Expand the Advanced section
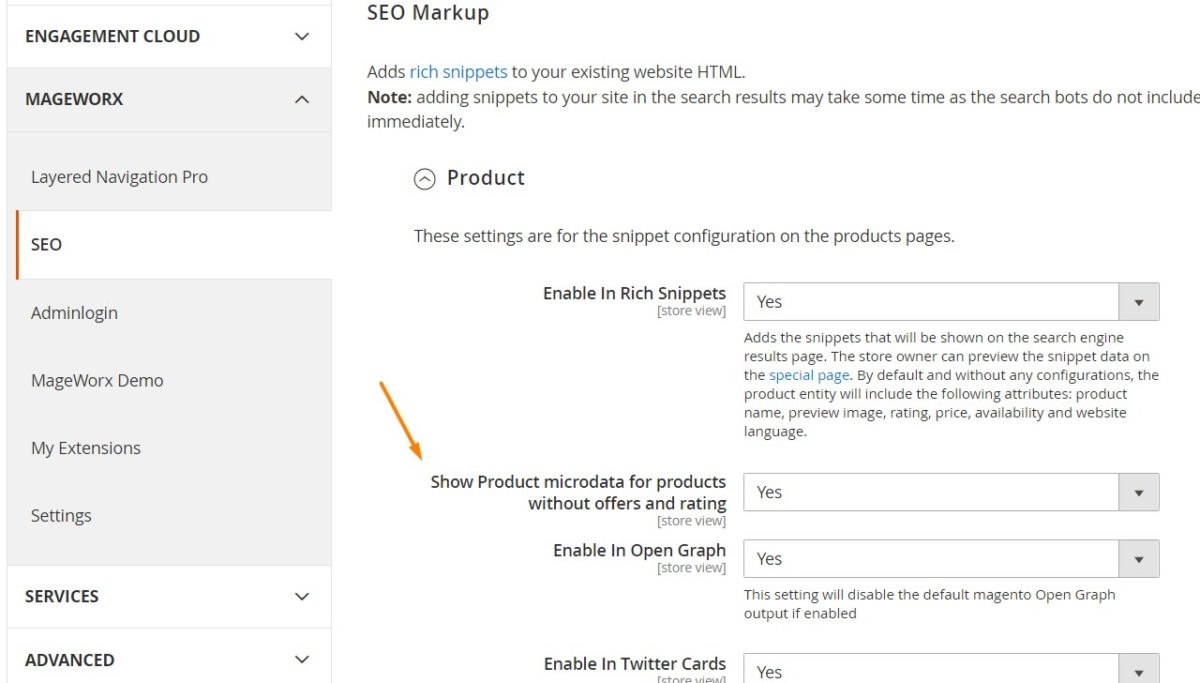This screenshot has height=683, width=1200. pyautogui.click(x=168, y=659)
